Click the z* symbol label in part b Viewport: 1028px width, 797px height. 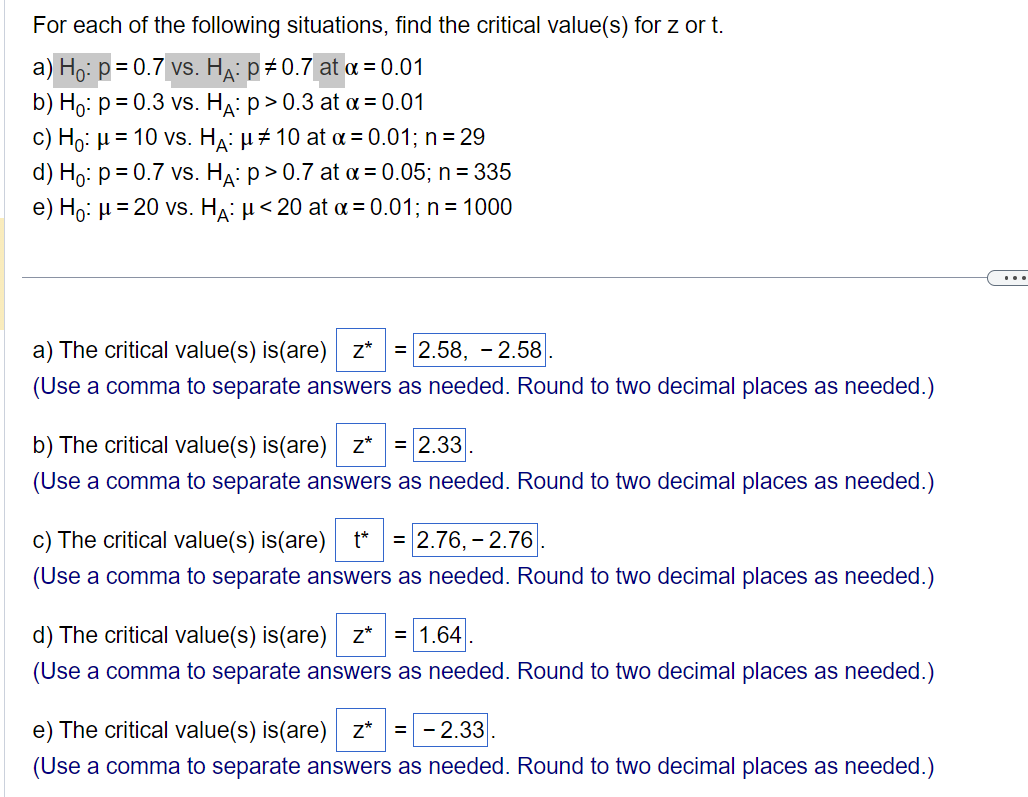point(360,444)
